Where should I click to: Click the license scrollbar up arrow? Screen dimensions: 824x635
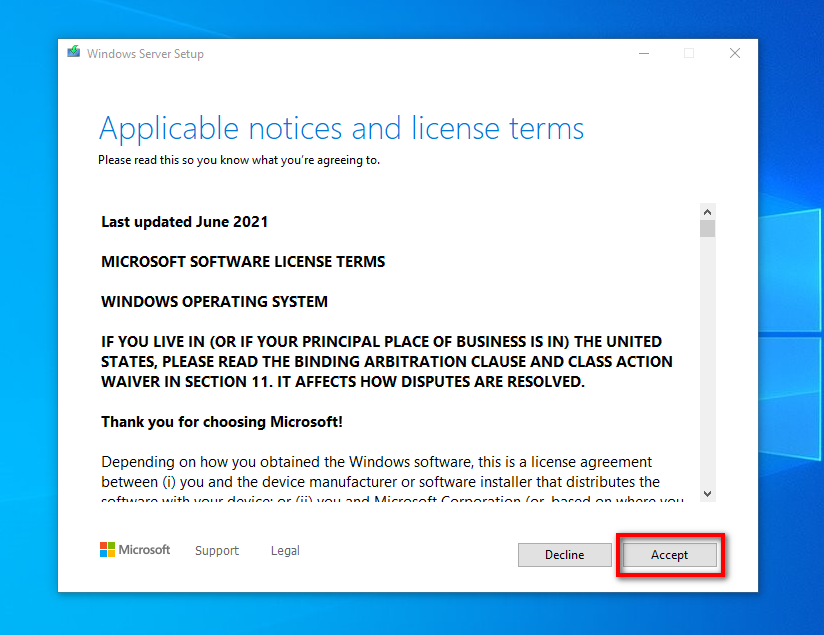coord(707,212)
